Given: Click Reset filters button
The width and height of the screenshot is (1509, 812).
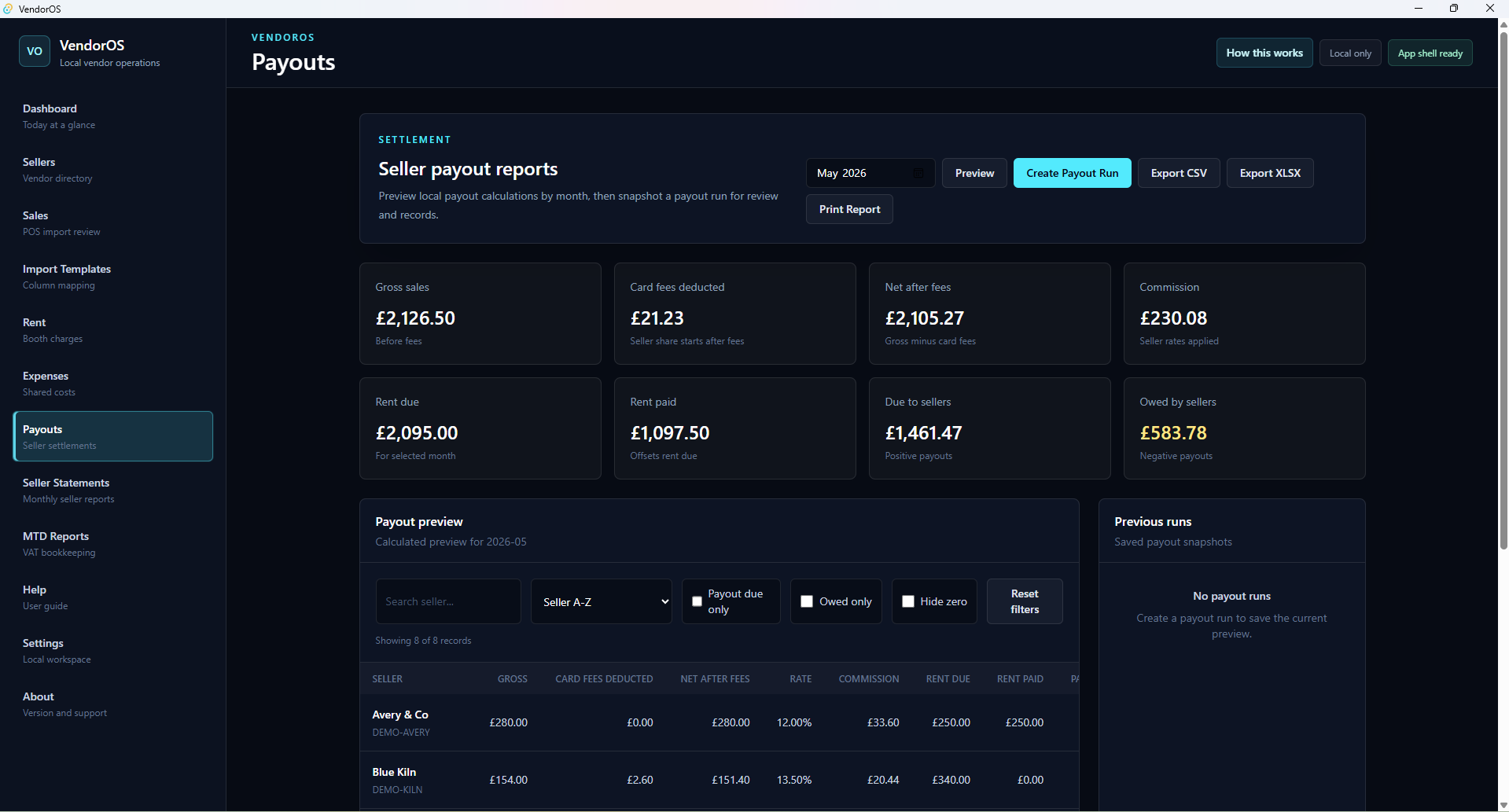Looking at the screenshot, I should coord(1025,601).
